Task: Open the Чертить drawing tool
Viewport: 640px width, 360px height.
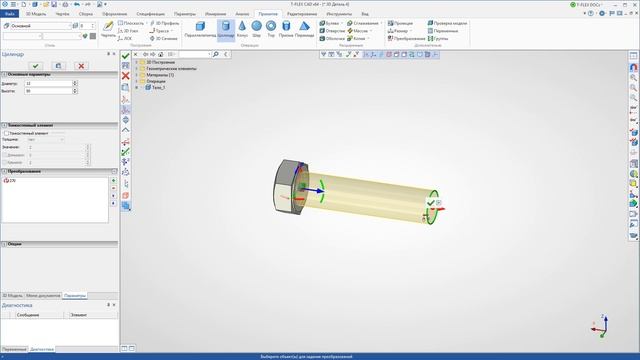Action: (108, 29)
